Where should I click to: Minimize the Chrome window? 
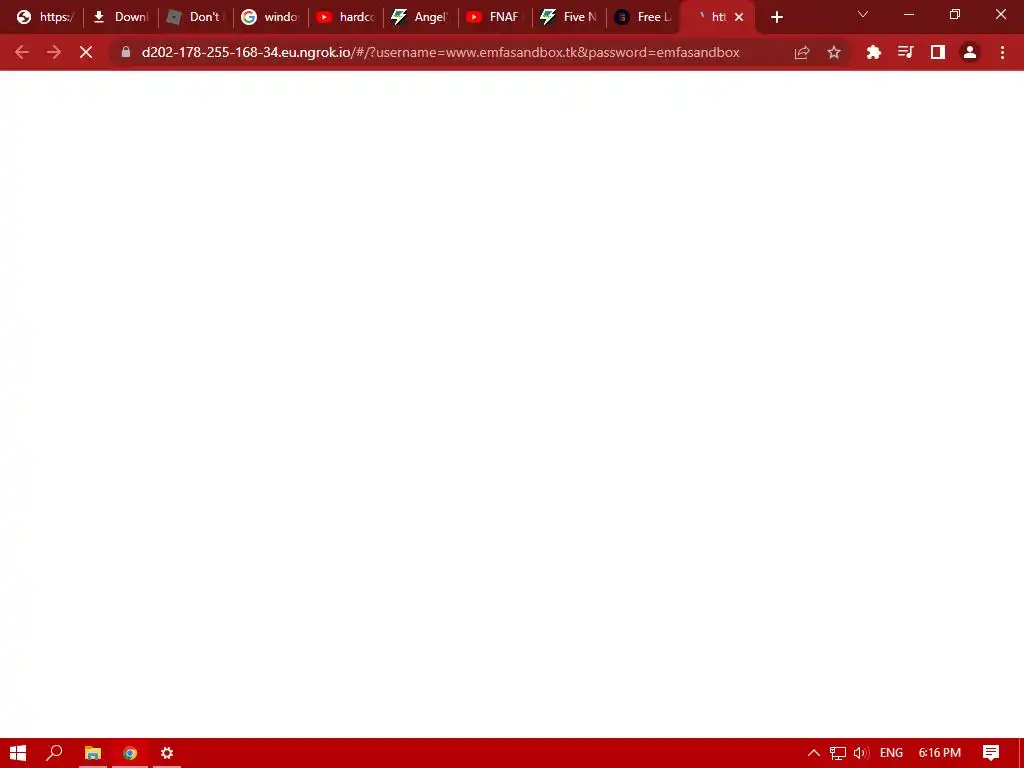click(909, 14)
